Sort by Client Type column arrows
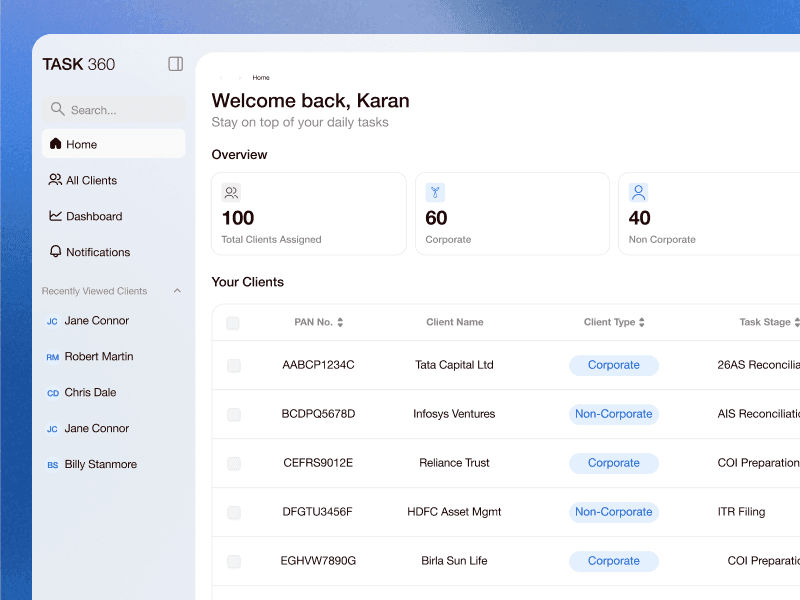 coord(642,322)
